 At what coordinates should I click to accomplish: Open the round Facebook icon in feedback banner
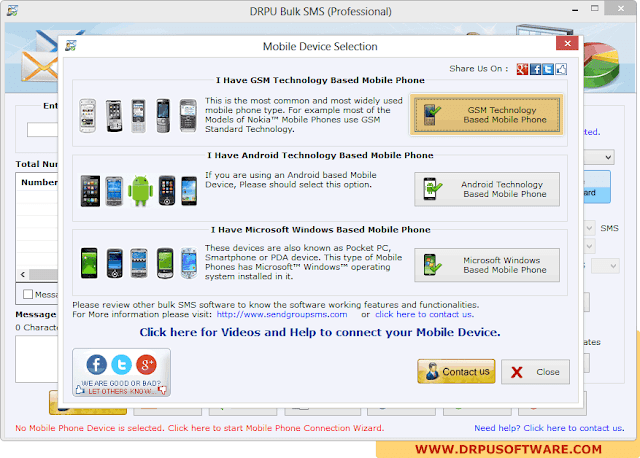tap(97, 365)
